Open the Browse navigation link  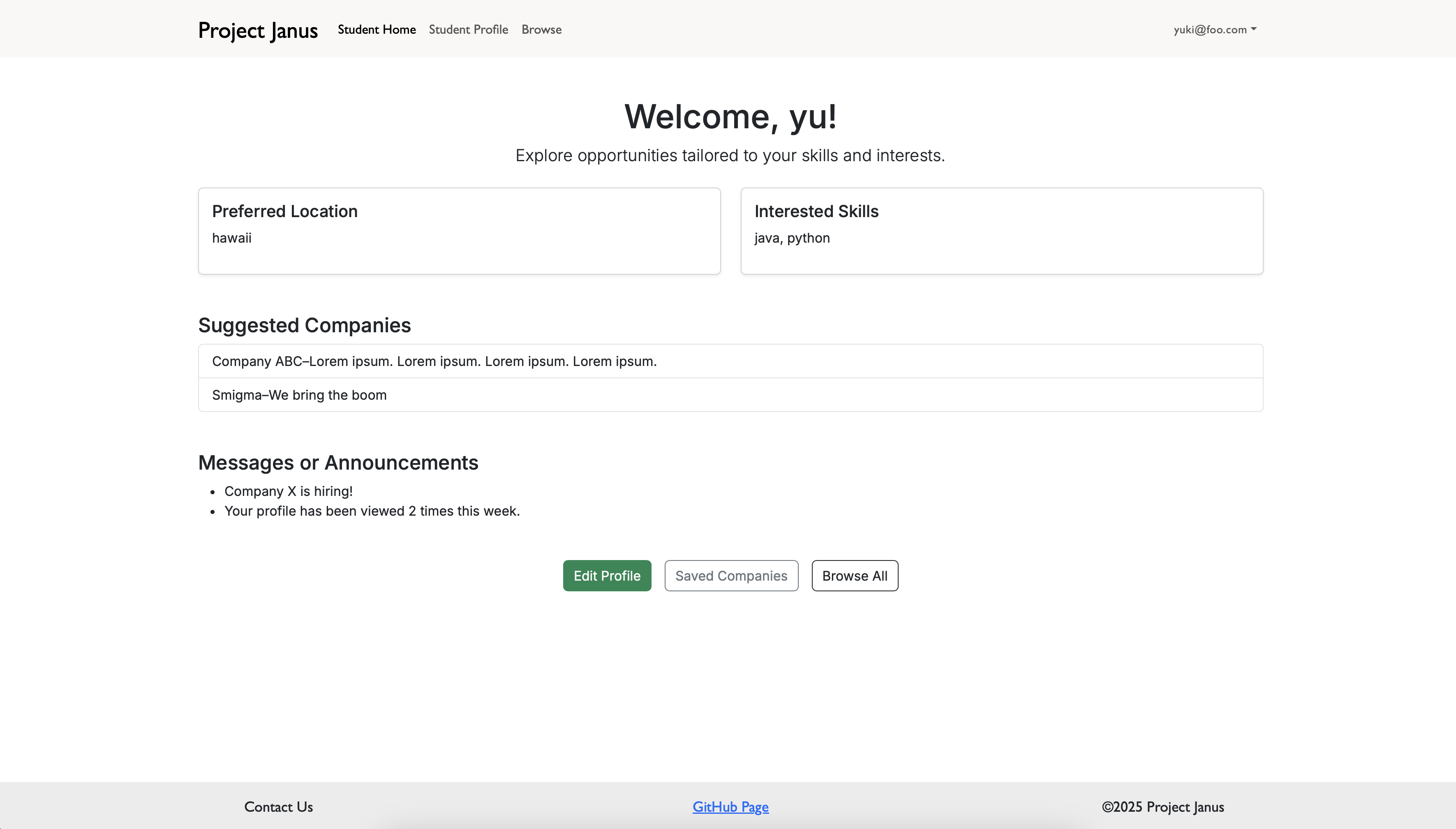541,30
